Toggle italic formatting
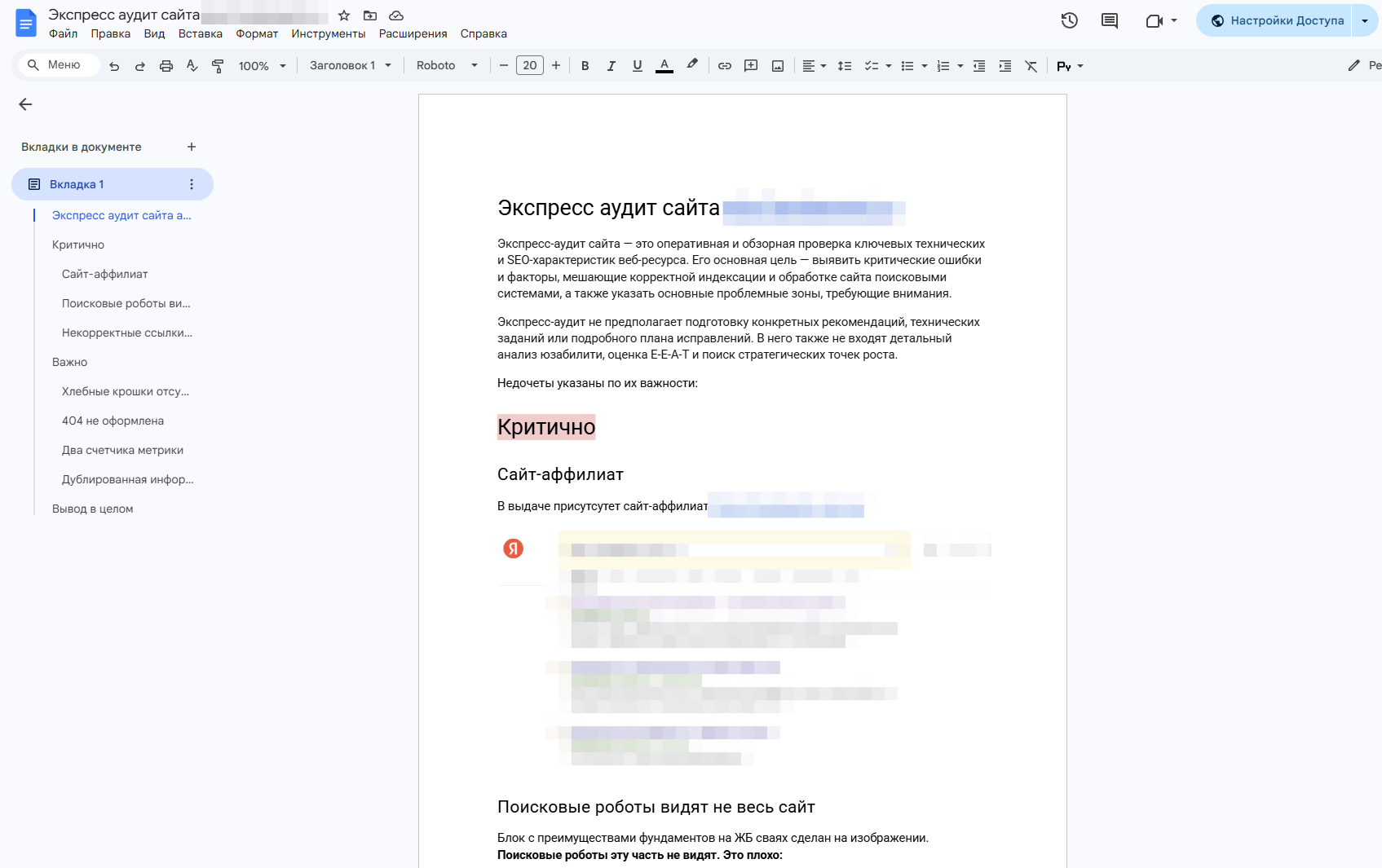Viewport: 1382px width, 868px height. pyautogui.click(x=611, y=66)
